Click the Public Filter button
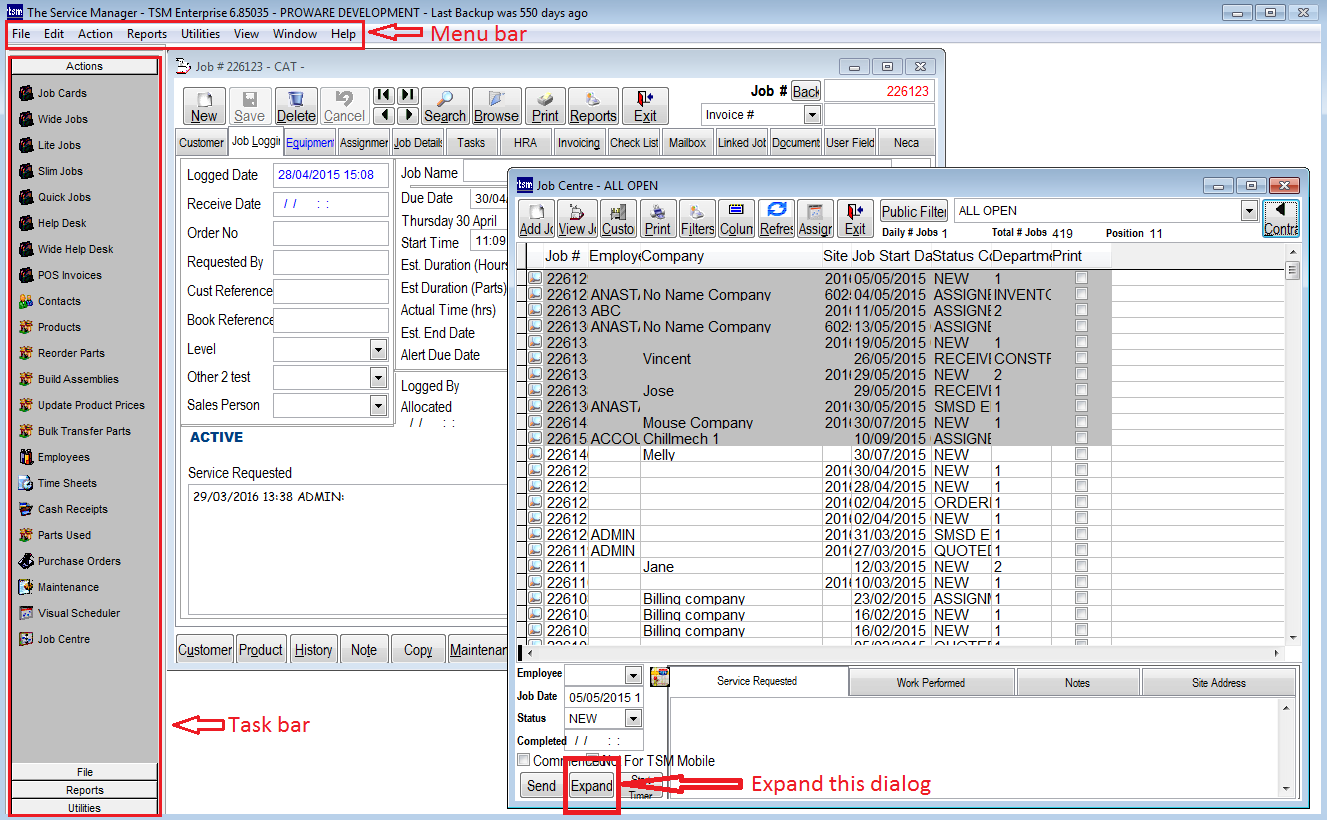Viewport: 1327px width, 820px height. coord(914,211)
